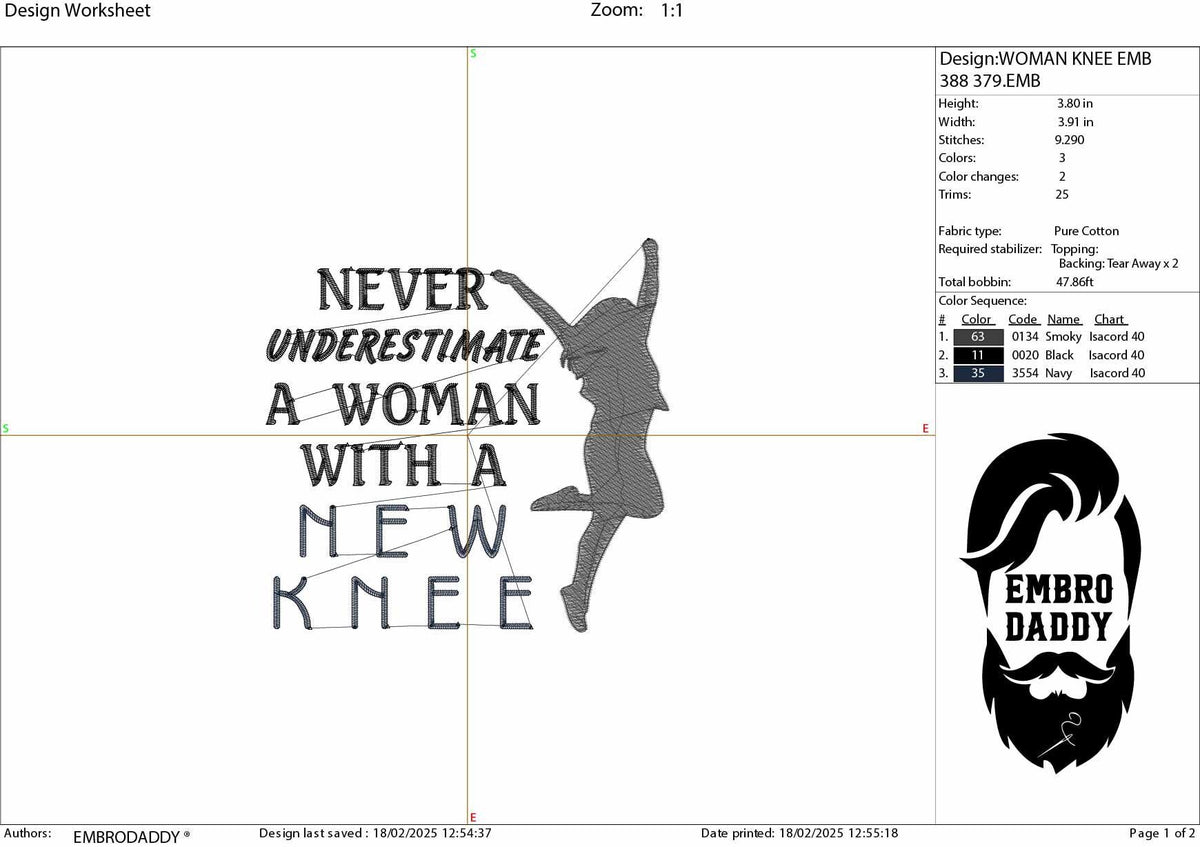1200x847 pixels.
Task: Select thread code '0134' in row 1
Action: [1026, 337]
